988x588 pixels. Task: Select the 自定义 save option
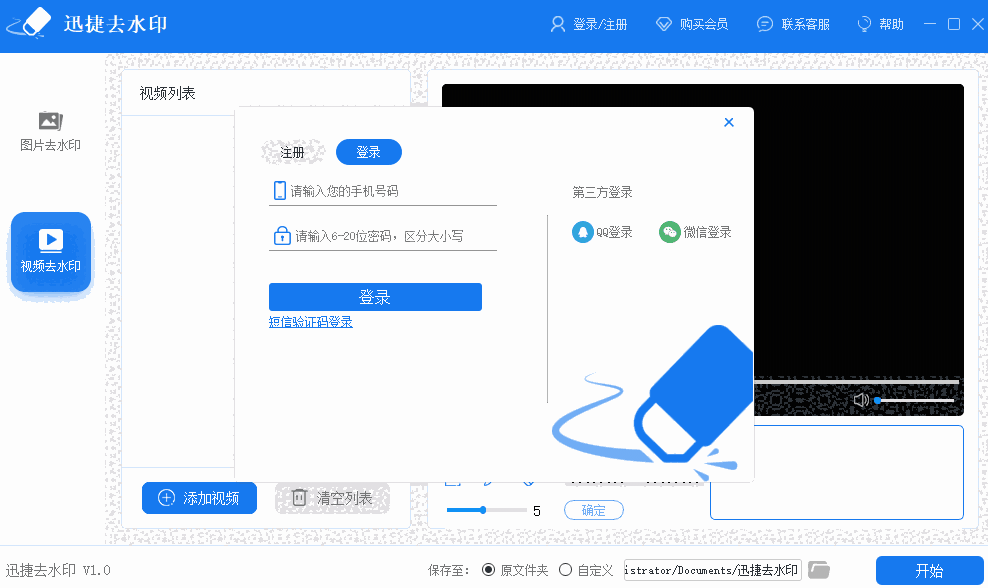[565, 568]
